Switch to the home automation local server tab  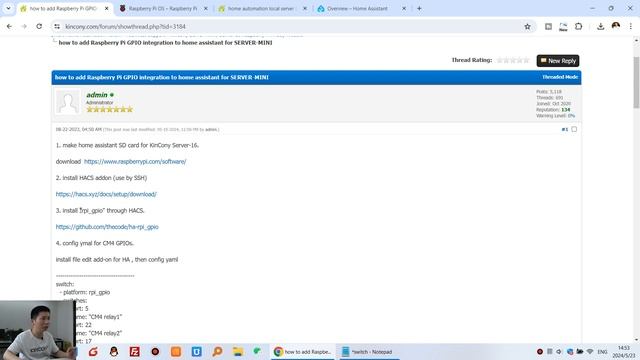261,8
